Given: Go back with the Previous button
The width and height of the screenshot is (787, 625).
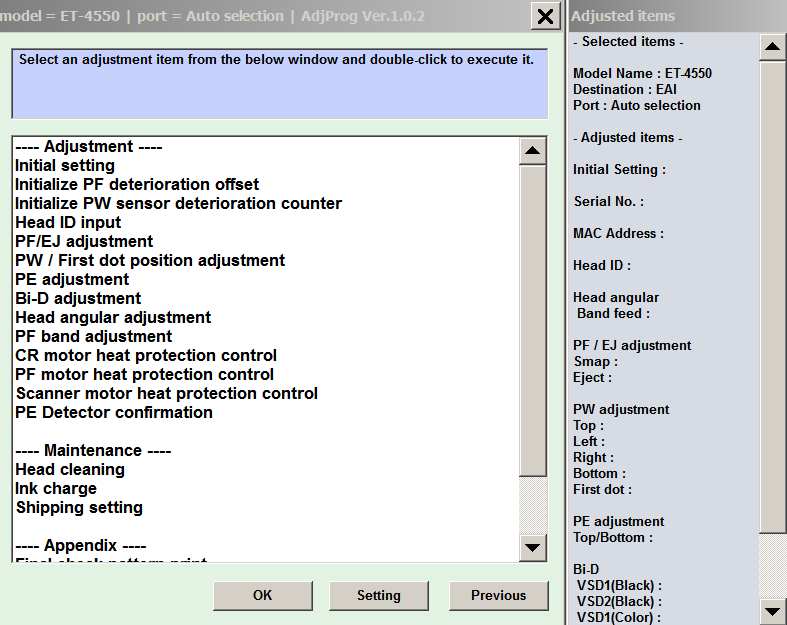Looking at the screenshot, I should (x=498, y=595).
